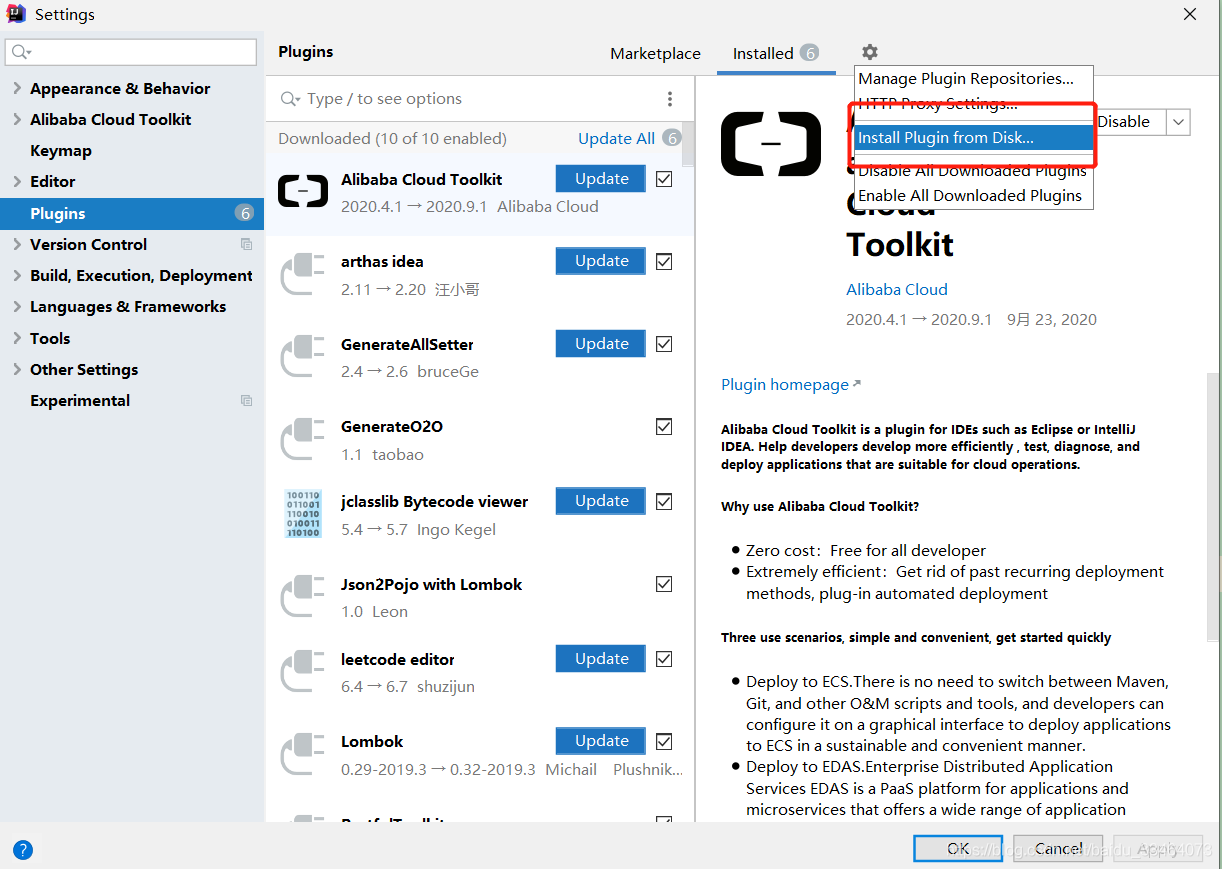Toggle the Json2Pojo with Lombok checkbox
Viewport: 1222px width, 869px height.
[664, 584]
